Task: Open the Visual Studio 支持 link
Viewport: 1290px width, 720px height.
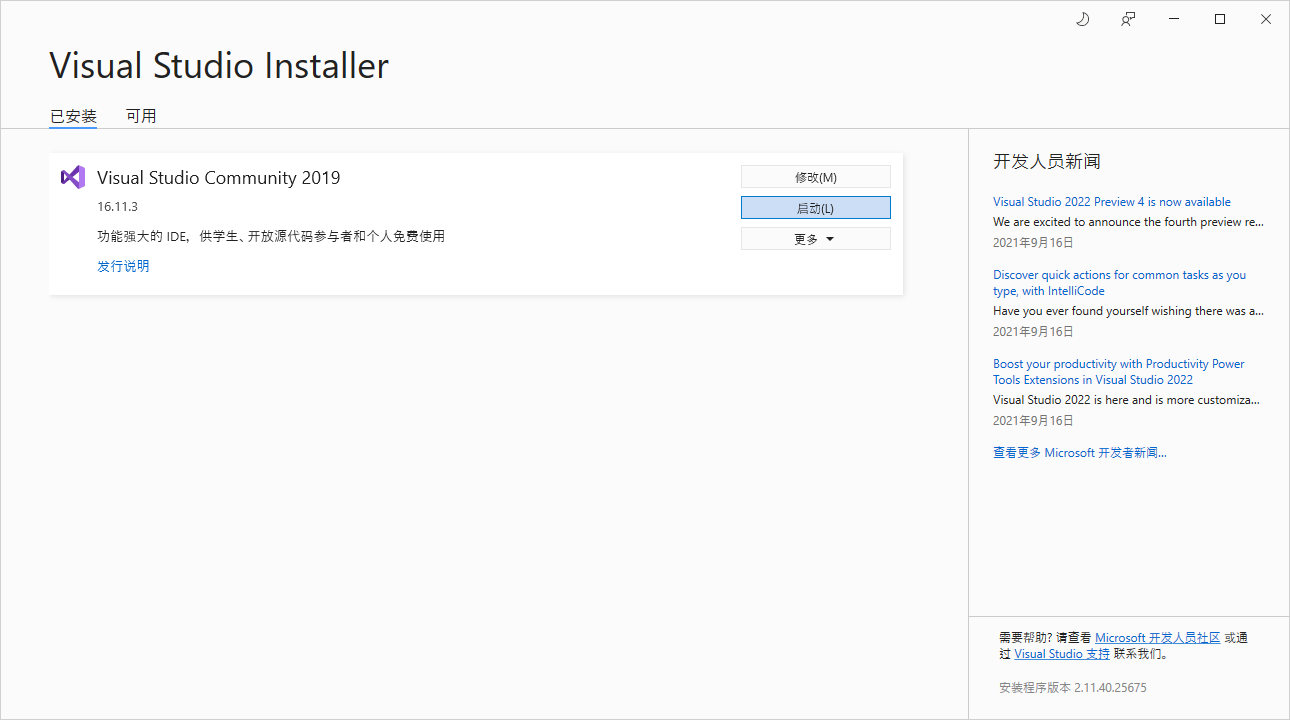Action: 1062,653
